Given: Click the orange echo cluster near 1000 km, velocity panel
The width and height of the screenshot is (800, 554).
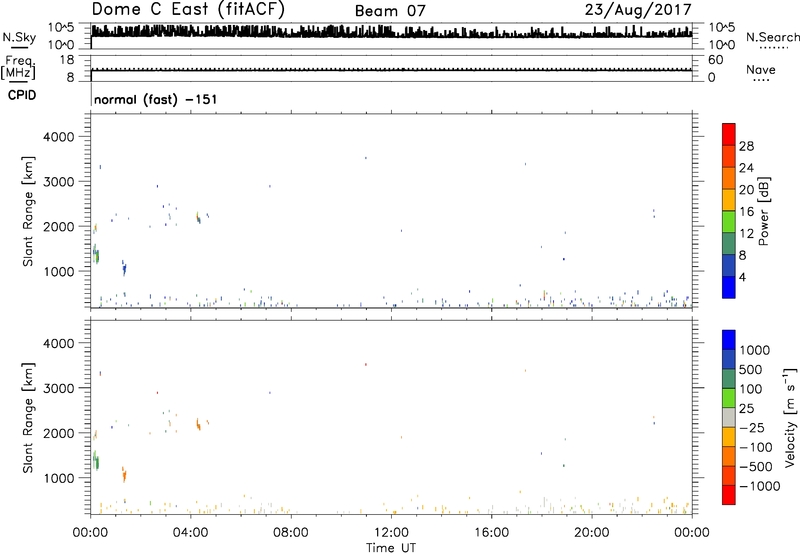Looking at the screenshot, I should pyautogui.click(x=123, y=474).
